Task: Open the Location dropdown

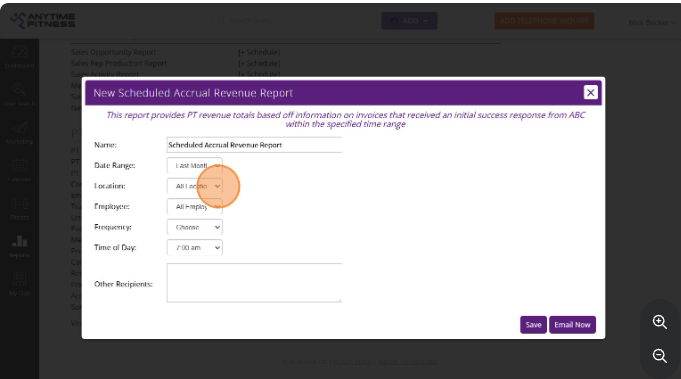Action: 195,186
